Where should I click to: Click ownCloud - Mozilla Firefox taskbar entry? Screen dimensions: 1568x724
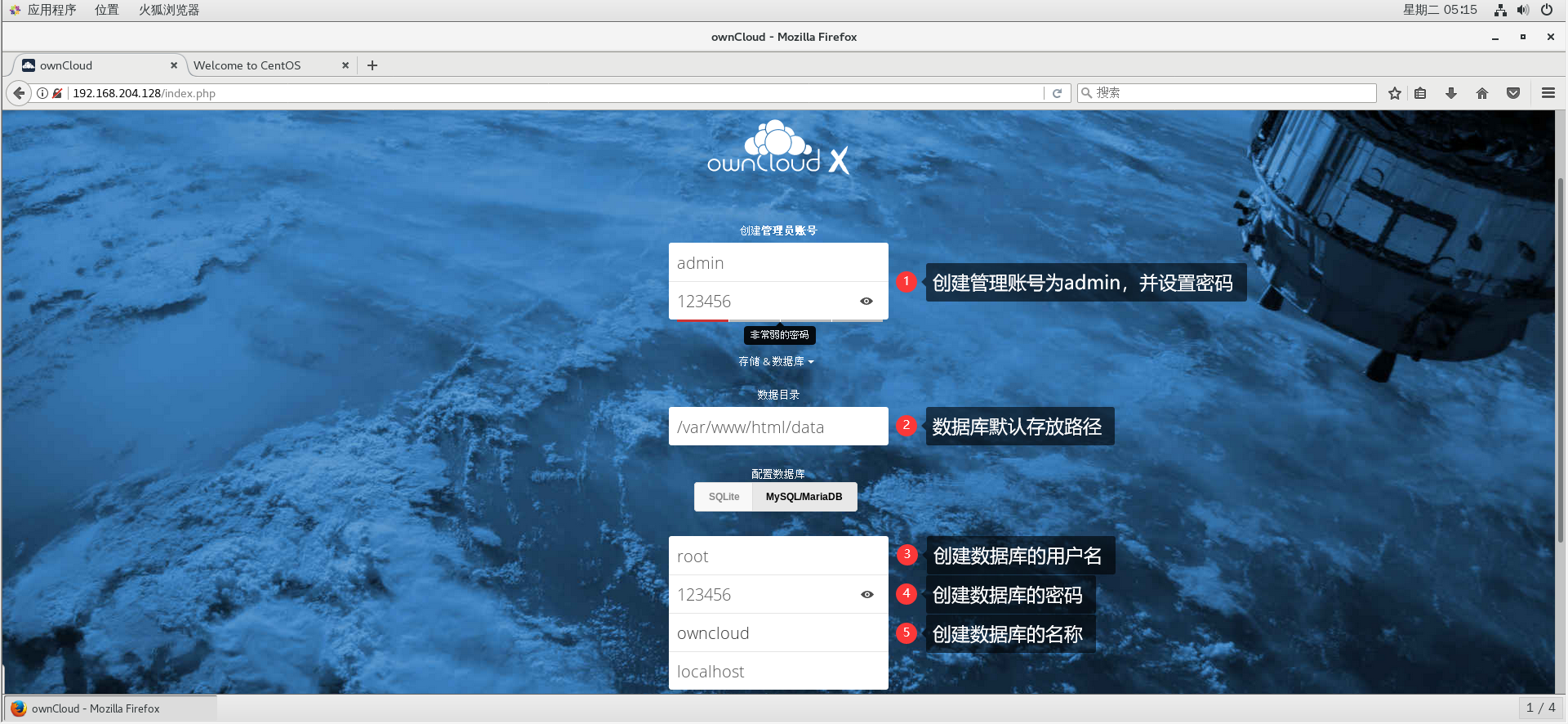tap(111, 708)
